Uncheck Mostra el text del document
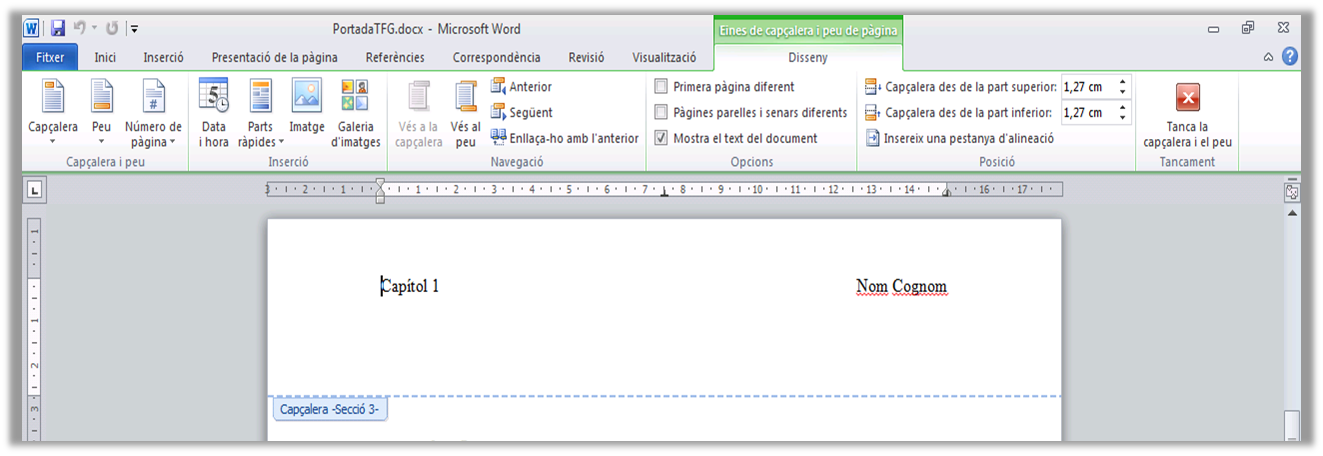The image size is (1323, 456). pos(661,138)
